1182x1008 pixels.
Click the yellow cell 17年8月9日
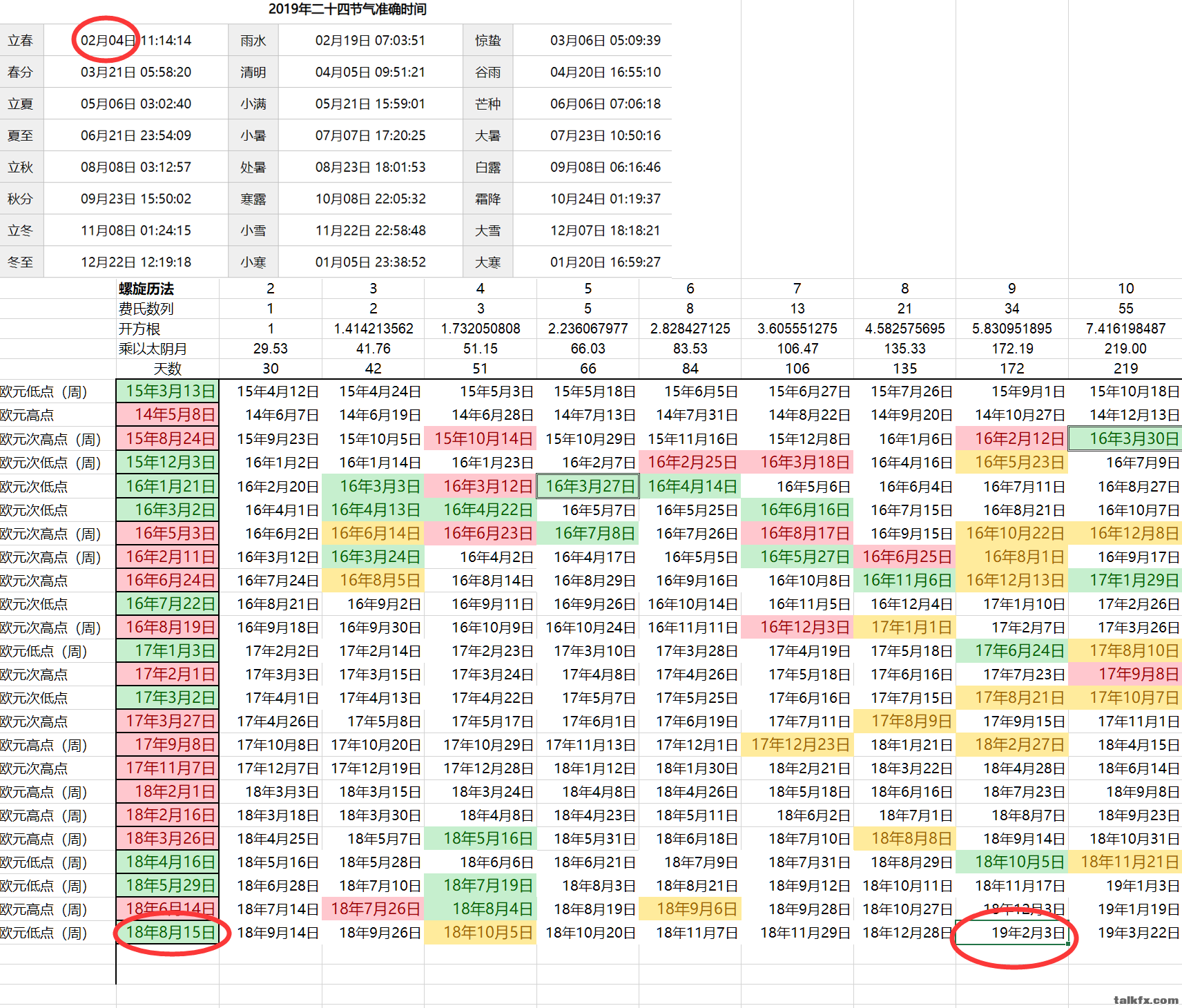point(905,721)
